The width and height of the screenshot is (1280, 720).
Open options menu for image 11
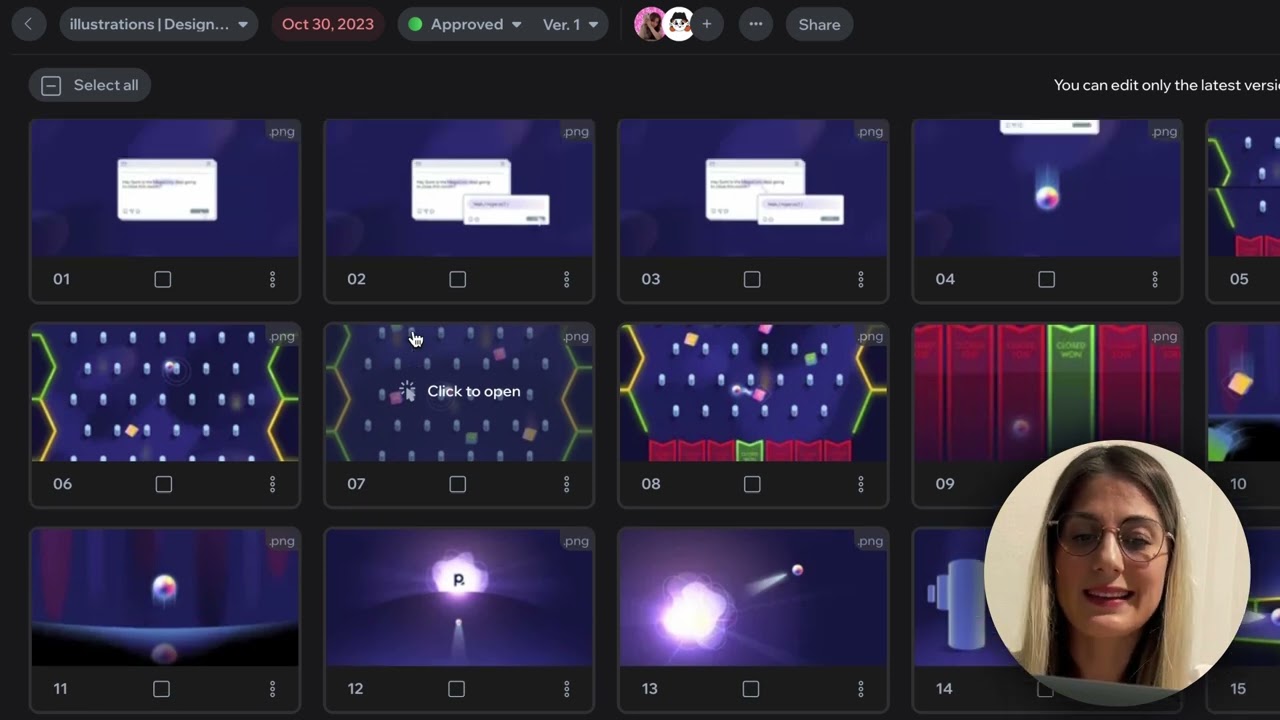[x=272, y=689]
